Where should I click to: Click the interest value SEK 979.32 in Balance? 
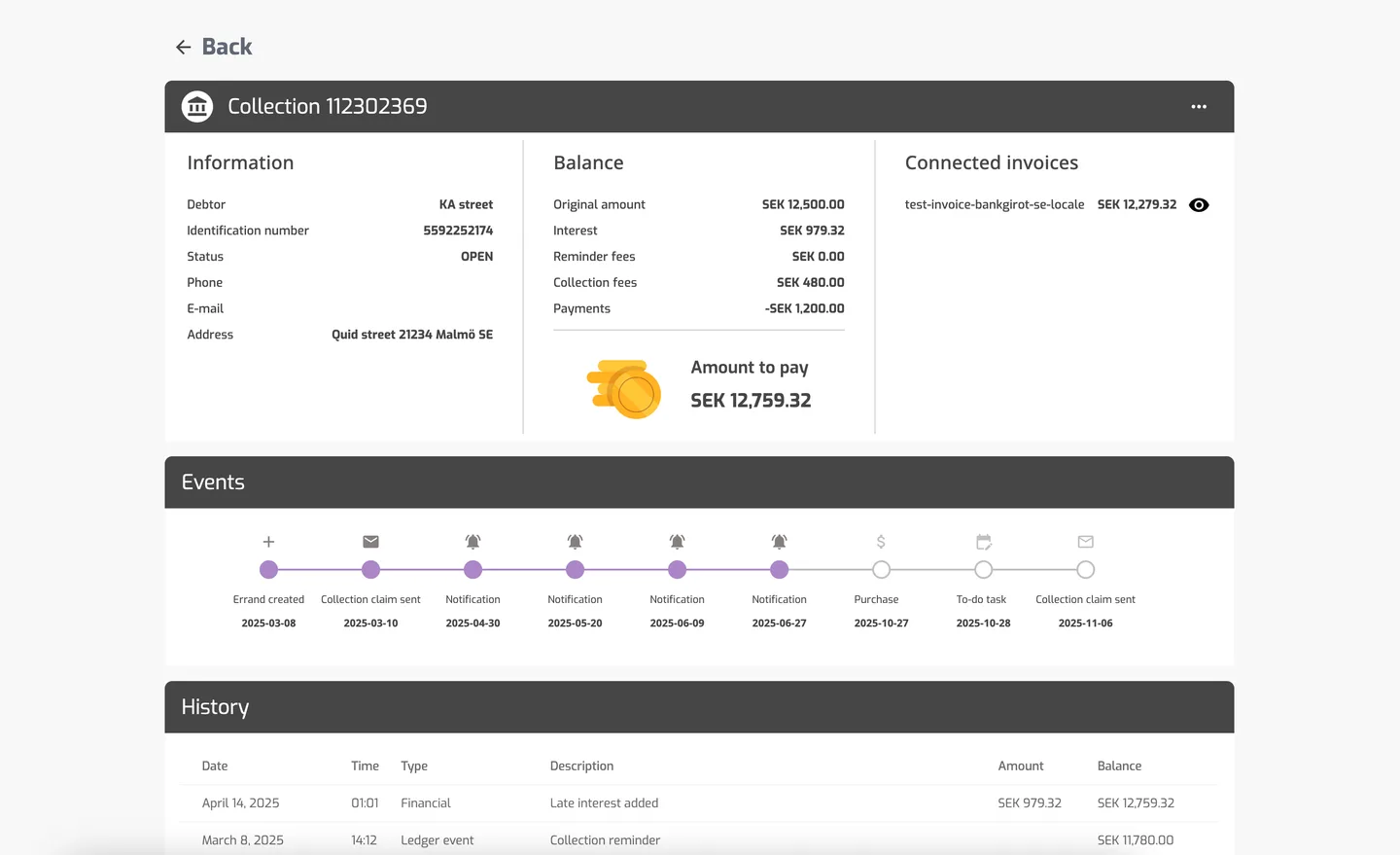812,231
